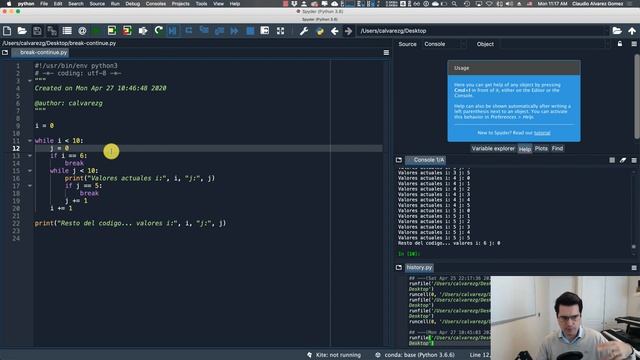Screen dimensions: 640x360
Task: Click the conda: base (Python 3.6.6) status
Action: (x=415, y=355)
